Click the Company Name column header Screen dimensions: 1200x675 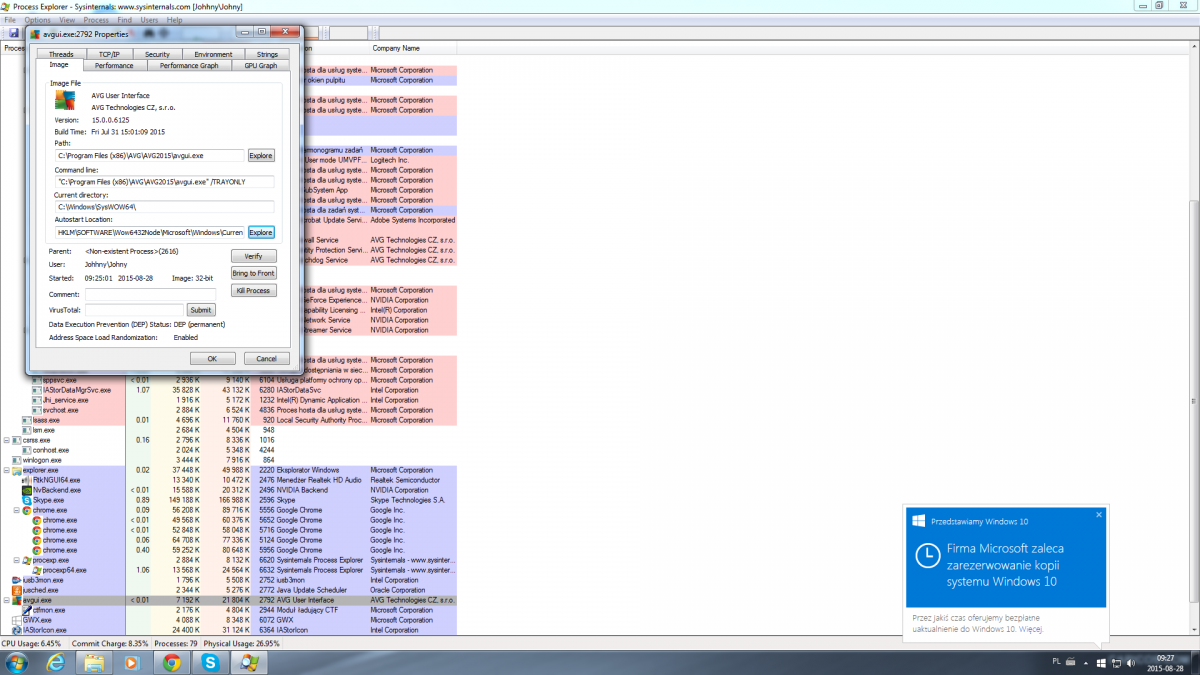(x=396, y=48)
